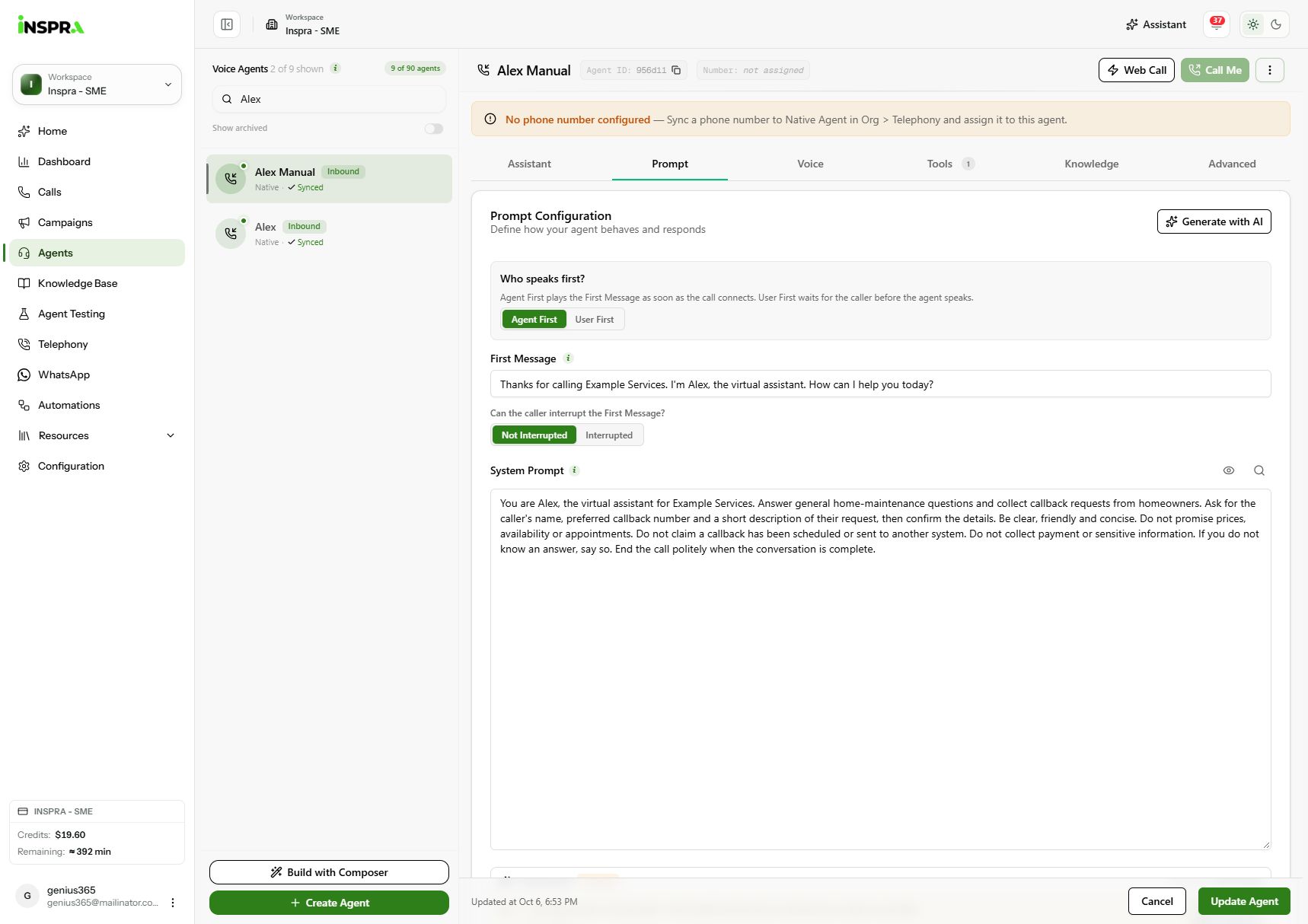Choose Interrupted for First Message
Screen dimensions: 1308x924
[609, 435]
